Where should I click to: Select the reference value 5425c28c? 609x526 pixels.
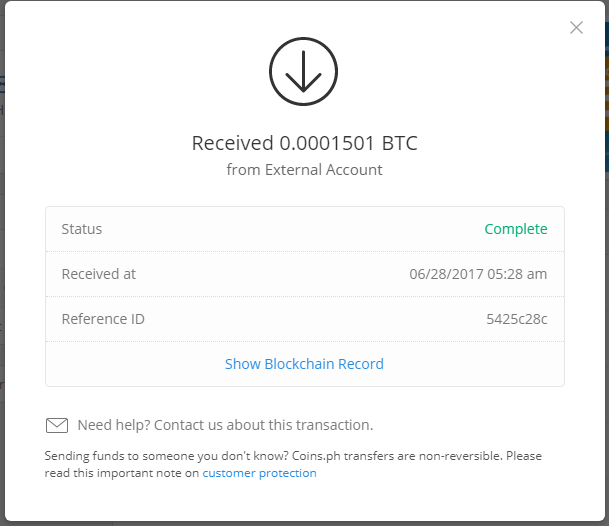point(517,319)
